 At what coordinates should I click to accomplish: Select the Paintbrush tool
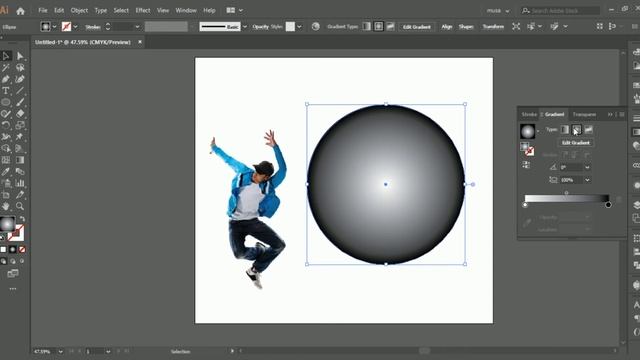pos(20,102)
